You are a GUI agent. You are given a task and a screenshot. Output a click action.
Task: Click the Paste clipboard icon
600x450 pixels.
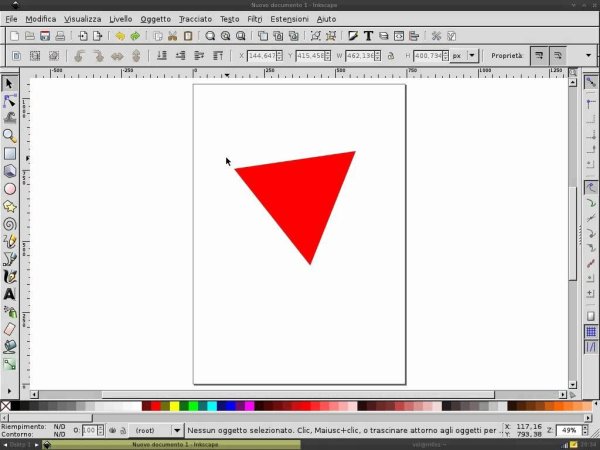[x=188, y=36]
